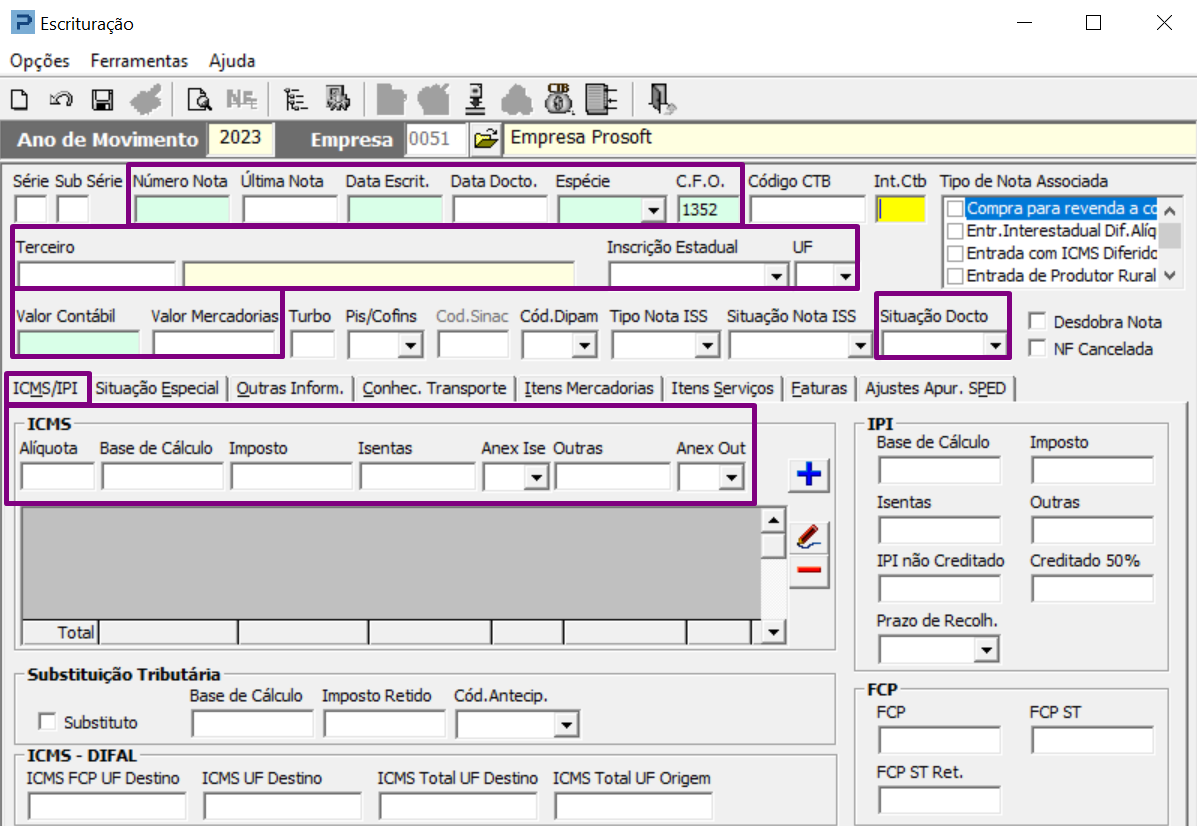The width and height of the screenshot is (1197, 826).
Task: Open the Situação Docto dropdown
Action: coord(994,345)
